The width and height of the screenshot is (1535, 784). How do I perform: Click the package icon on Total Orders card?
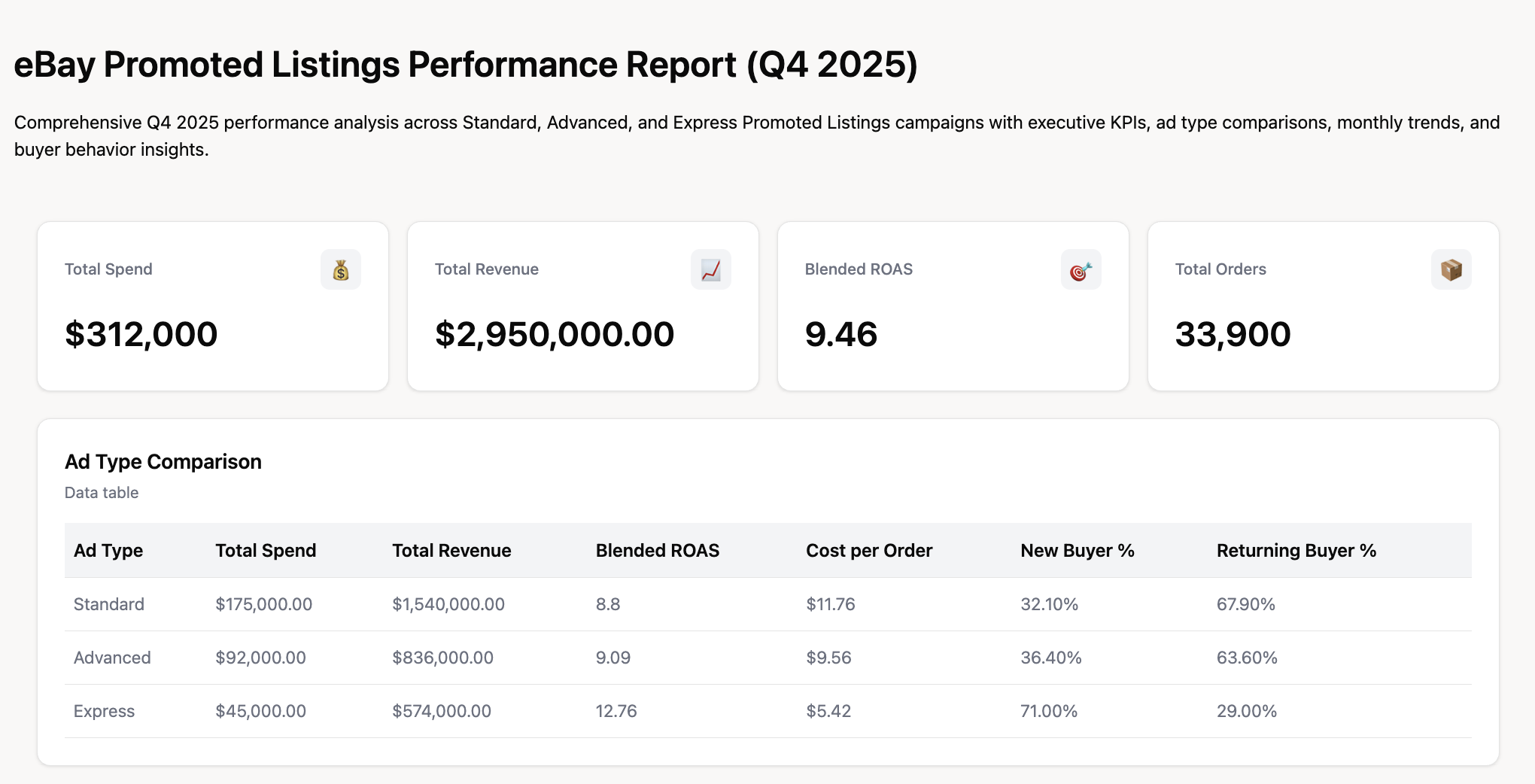(x=1451, y=269)
